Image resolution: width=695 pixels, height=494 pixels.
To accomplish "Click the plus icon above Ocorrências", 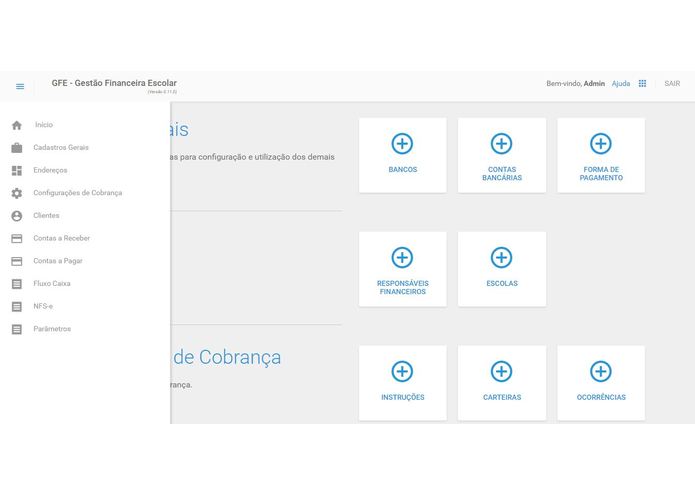I will [x=601, y=371].
